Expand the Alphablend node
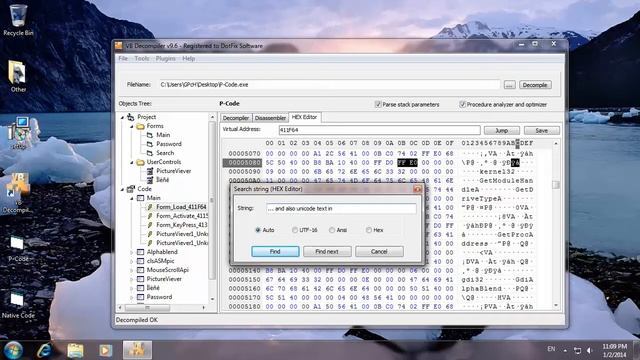 click(x=131, y=252)
